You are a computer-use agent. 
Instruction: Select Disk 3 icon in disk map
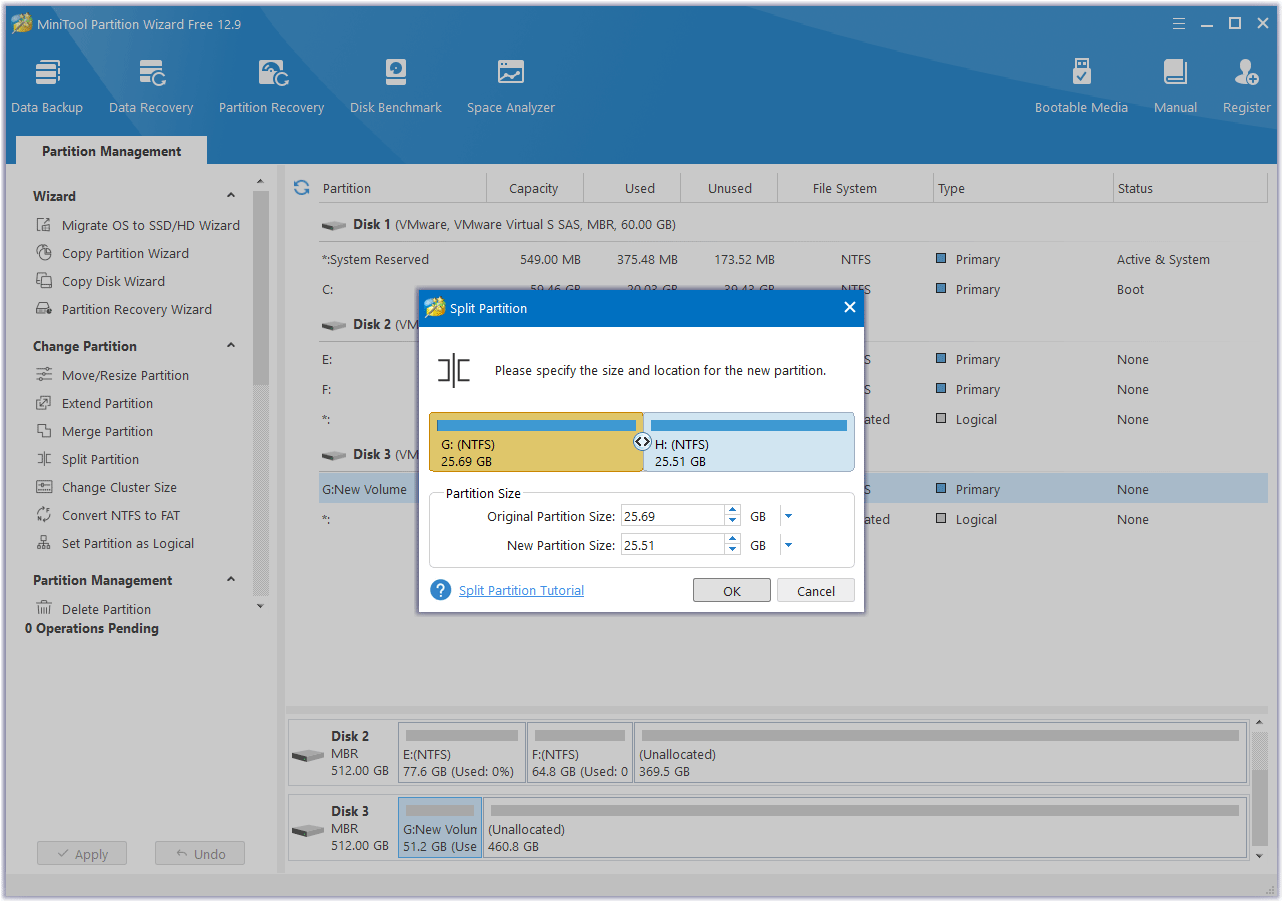point(308,830)
